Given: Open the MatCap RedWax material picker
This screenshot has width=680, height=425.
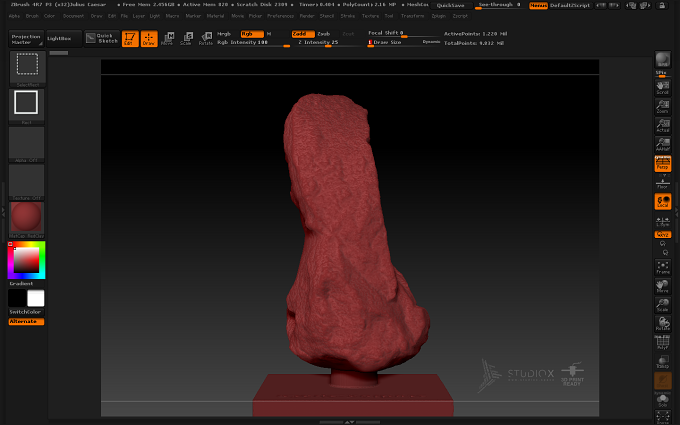Looking at the screenshot, I should [x=26, y=219].
